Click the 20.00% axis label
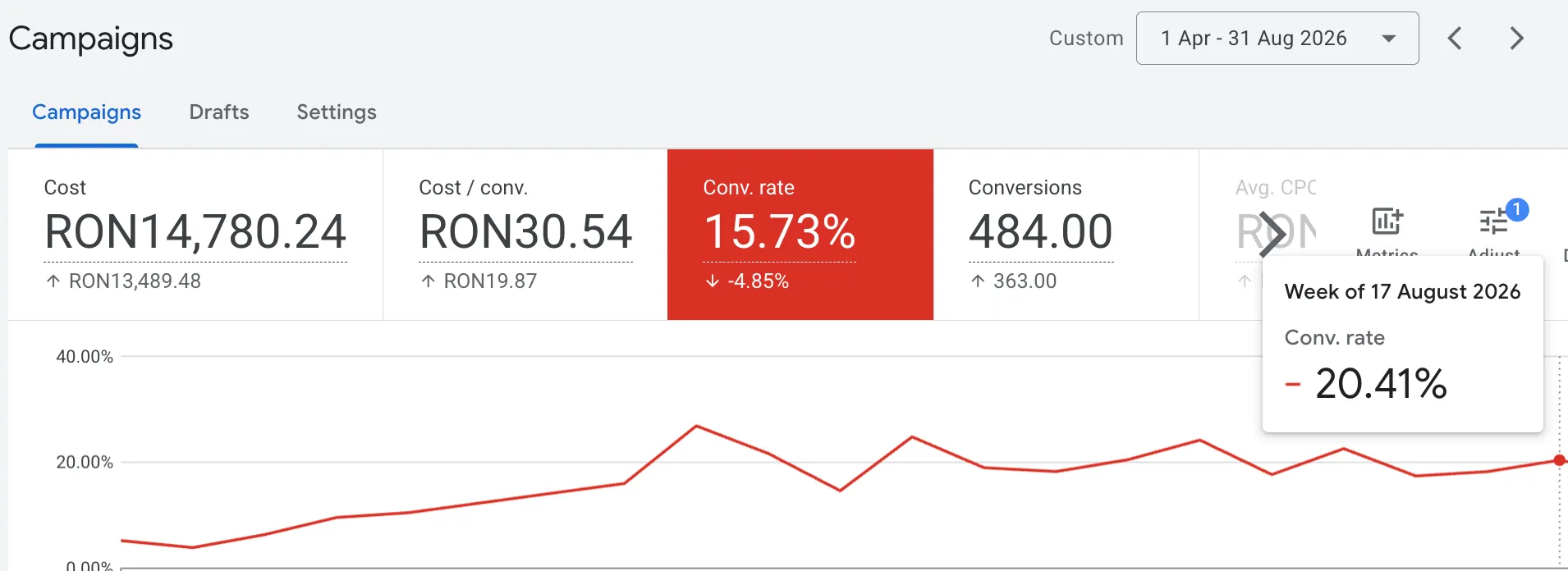This screenshot has width=1568, height=571. click(x=85, y=463)
